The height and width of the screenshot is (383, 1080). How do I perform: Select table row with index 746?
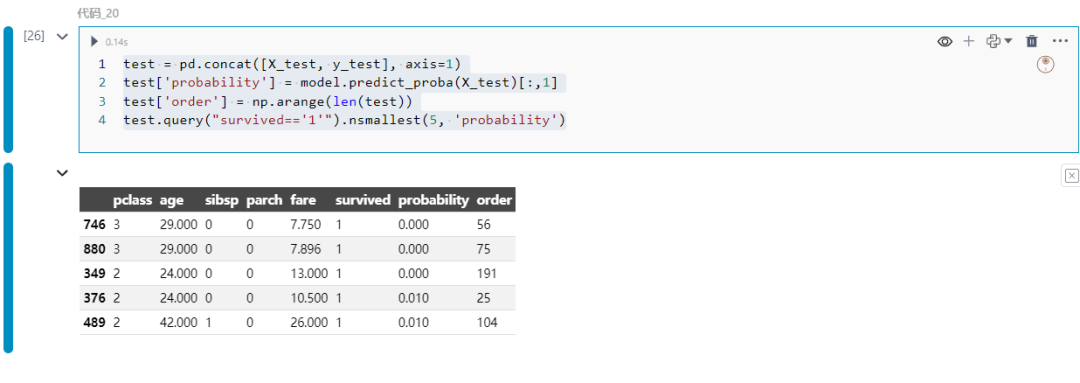click(297, 225)
